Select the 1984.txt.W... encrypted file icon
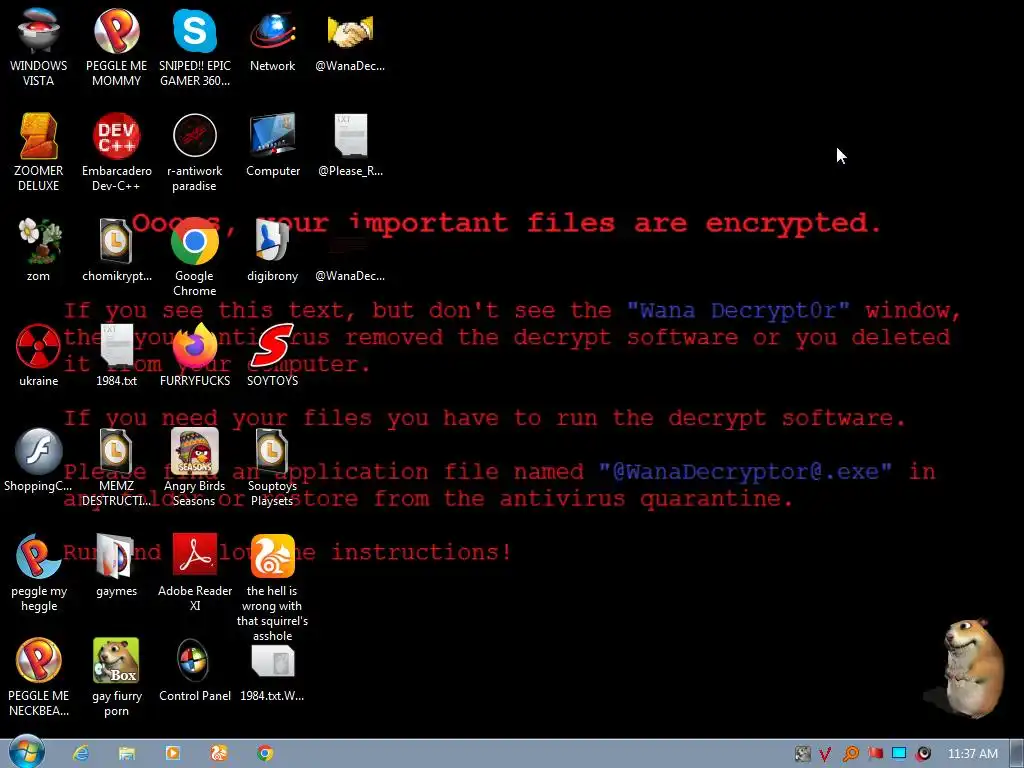1024x768 pixels. click(x=272, y=671)
